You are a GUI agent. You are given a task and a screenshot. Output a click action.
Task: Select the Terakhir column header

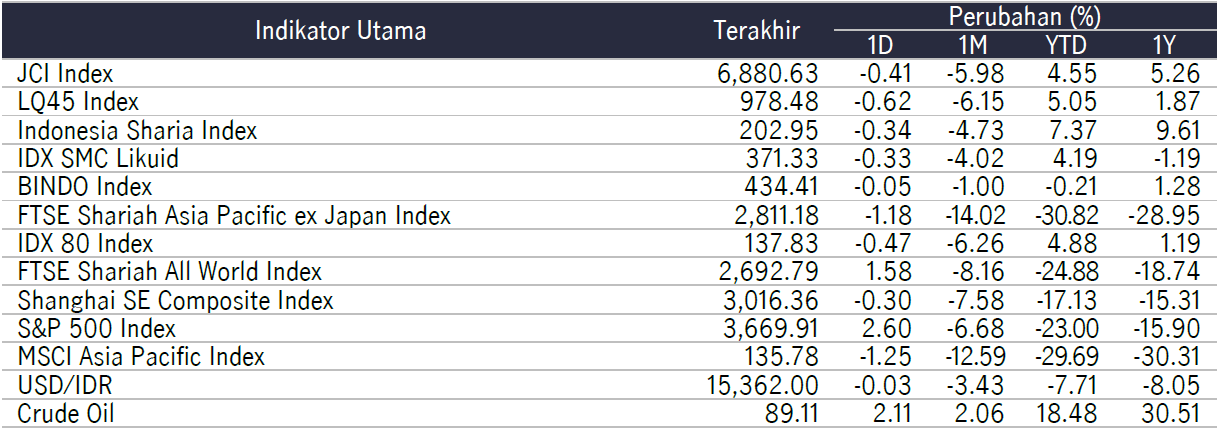[x=757, y=30]
